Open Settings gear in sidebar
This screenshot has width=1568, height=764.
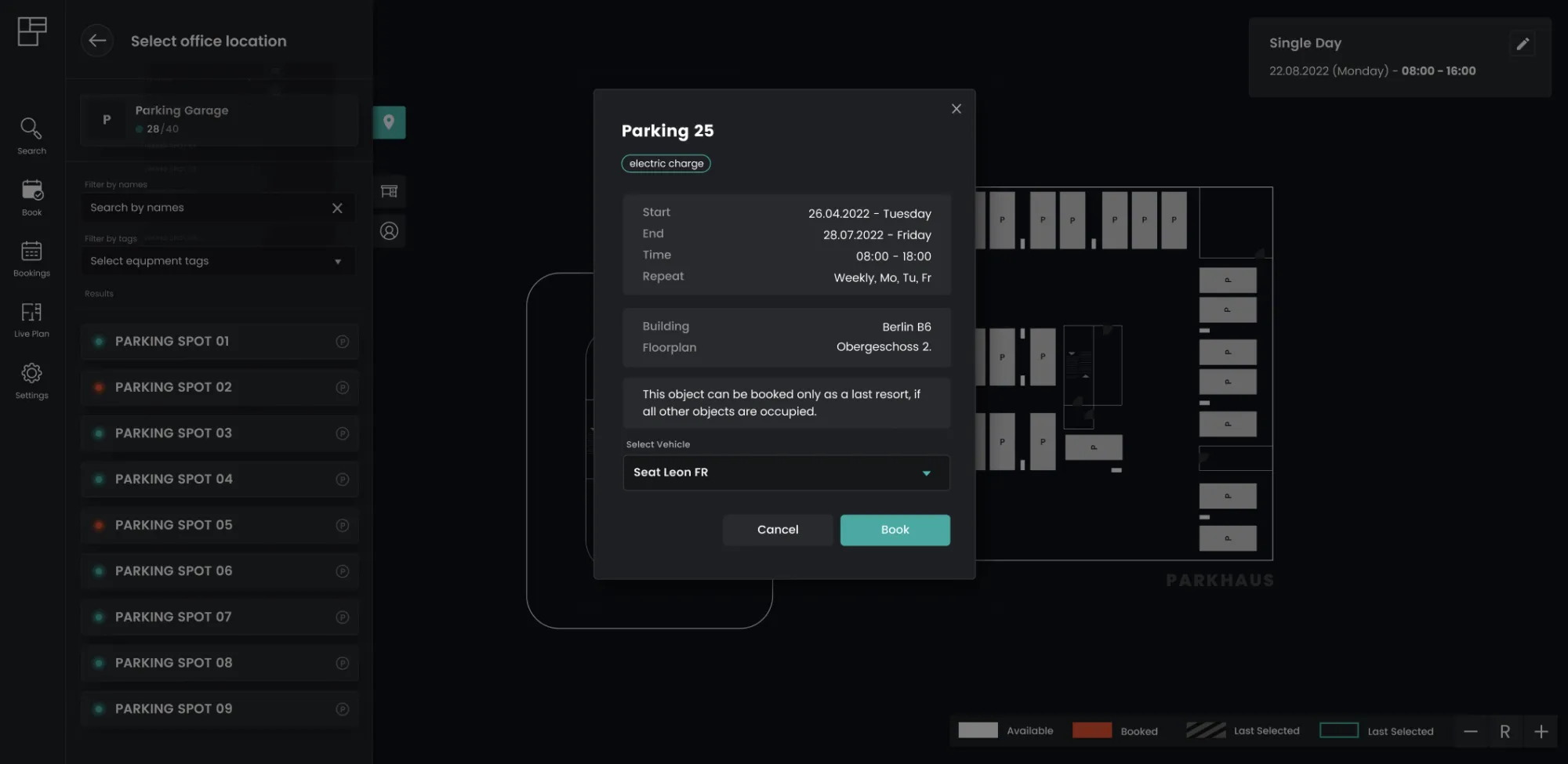point(31,380)
